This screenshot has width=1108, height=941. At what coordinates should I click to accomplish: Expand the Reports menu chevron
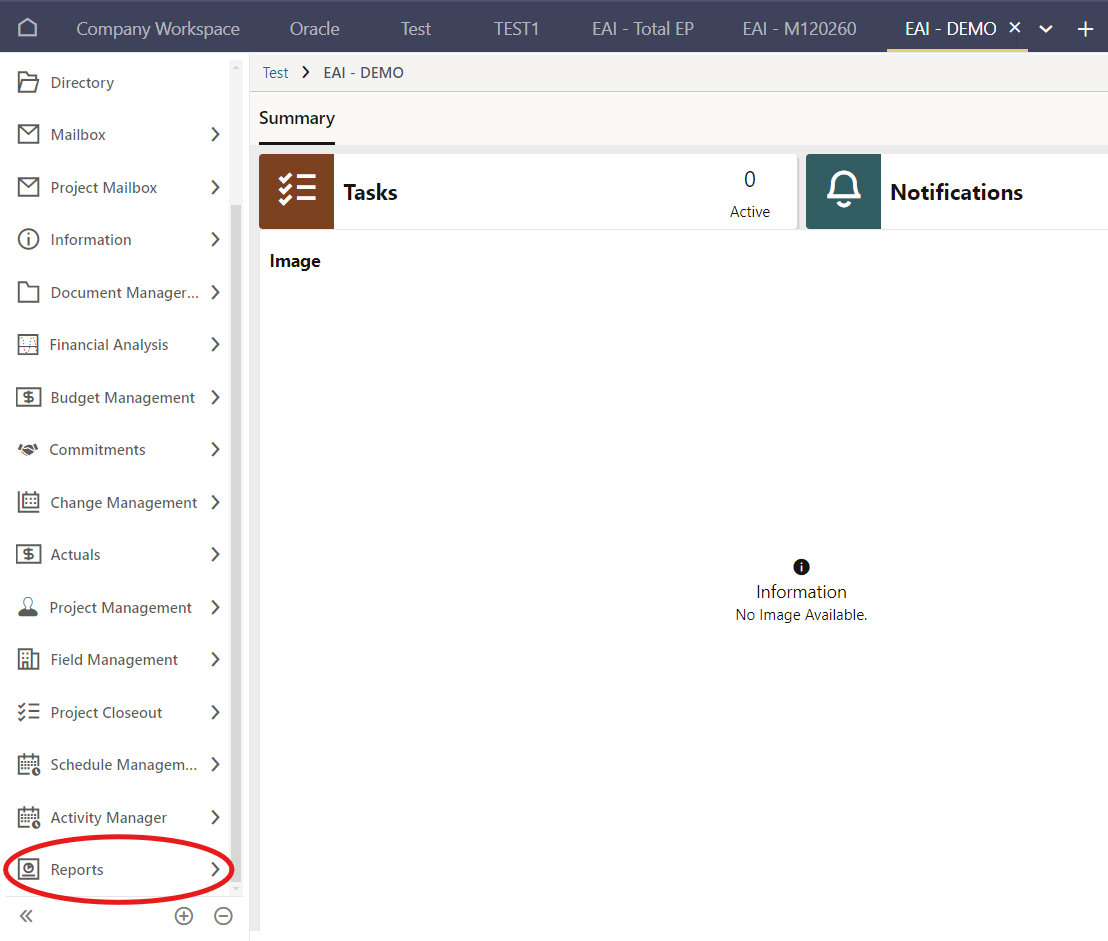(x=215, y=870)
